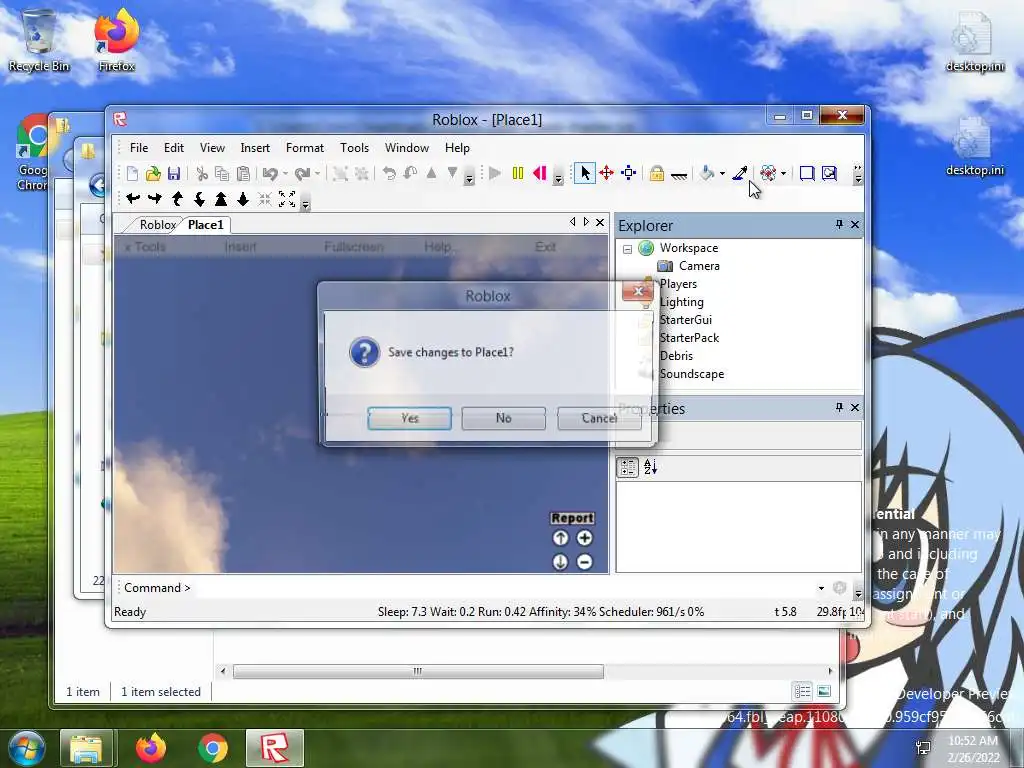Open the Undo history dropdown arrow

[285, 174]
